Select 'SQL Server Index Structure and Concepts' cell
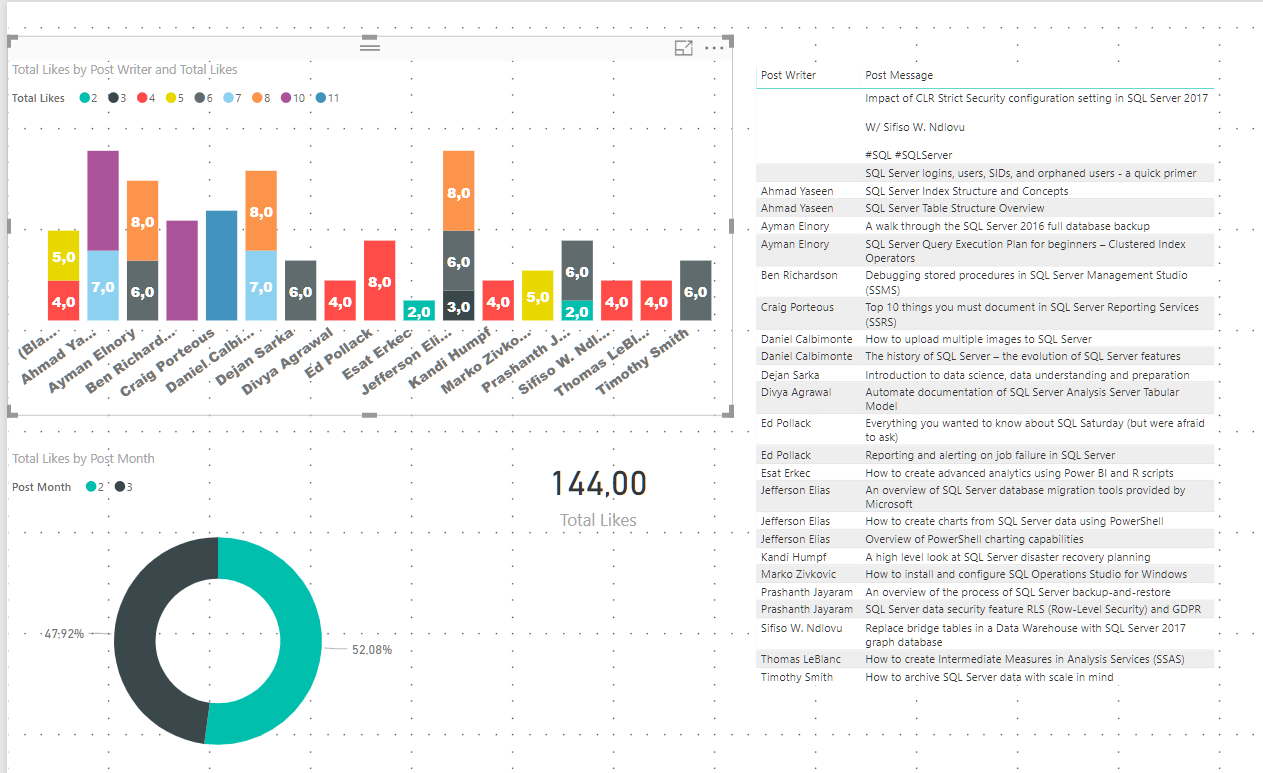The width and height of the screenshot is (1263, 773). pos(967,191)
